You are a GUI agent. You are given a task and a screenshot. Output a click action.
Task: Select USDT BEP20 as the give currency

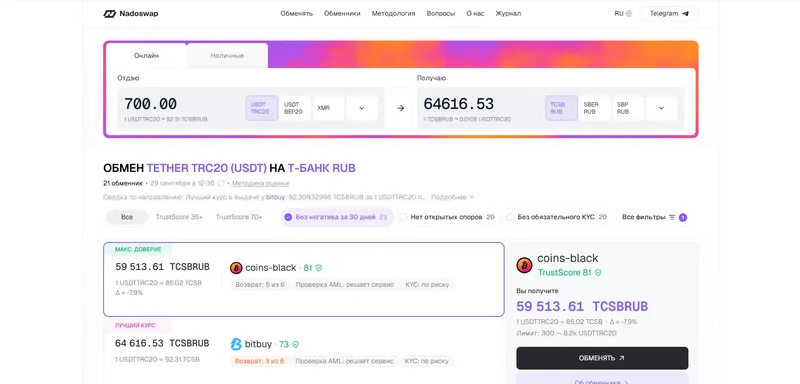coord(294,108)
